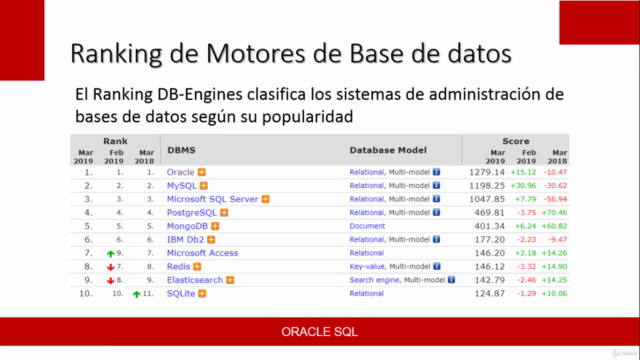Click the plus icon next to PostgreSQL
Viewport: 640px width, 360px height.
point(224,213)
